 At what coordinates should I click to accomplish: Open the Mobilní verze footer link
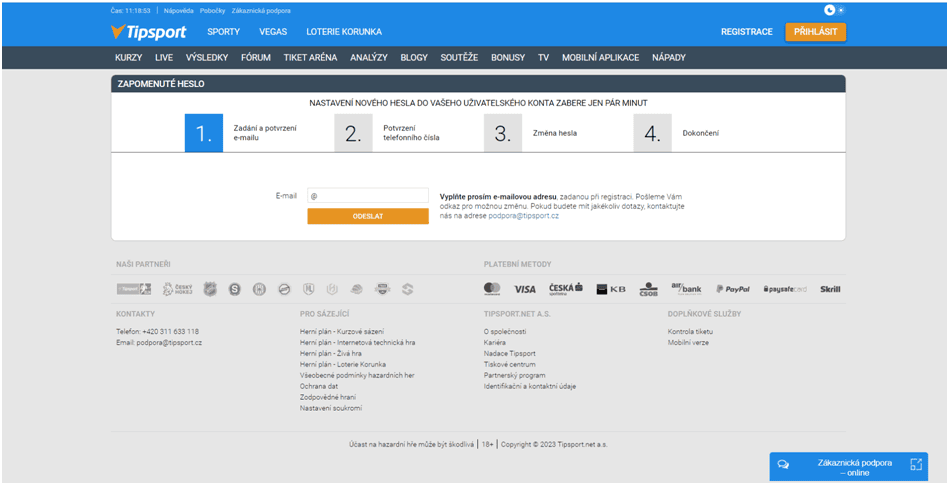[x=688, y=343]
